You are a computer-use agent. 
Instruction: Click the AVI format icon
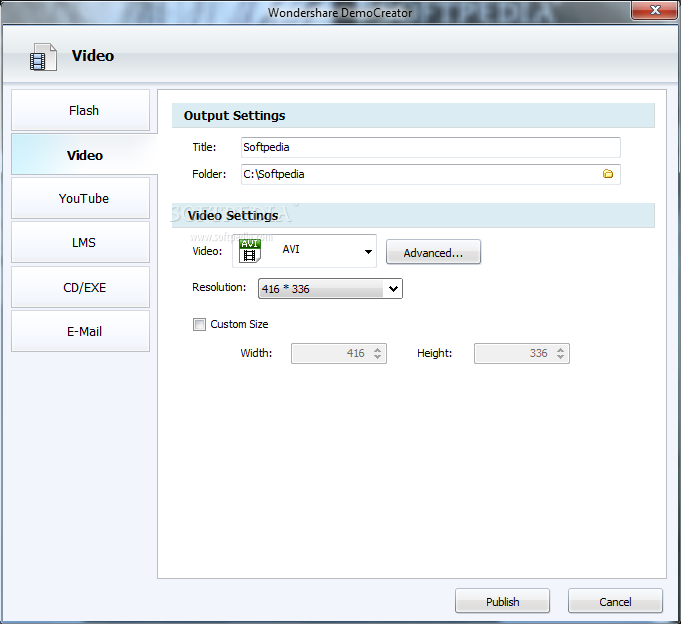[x=250, y=251]
